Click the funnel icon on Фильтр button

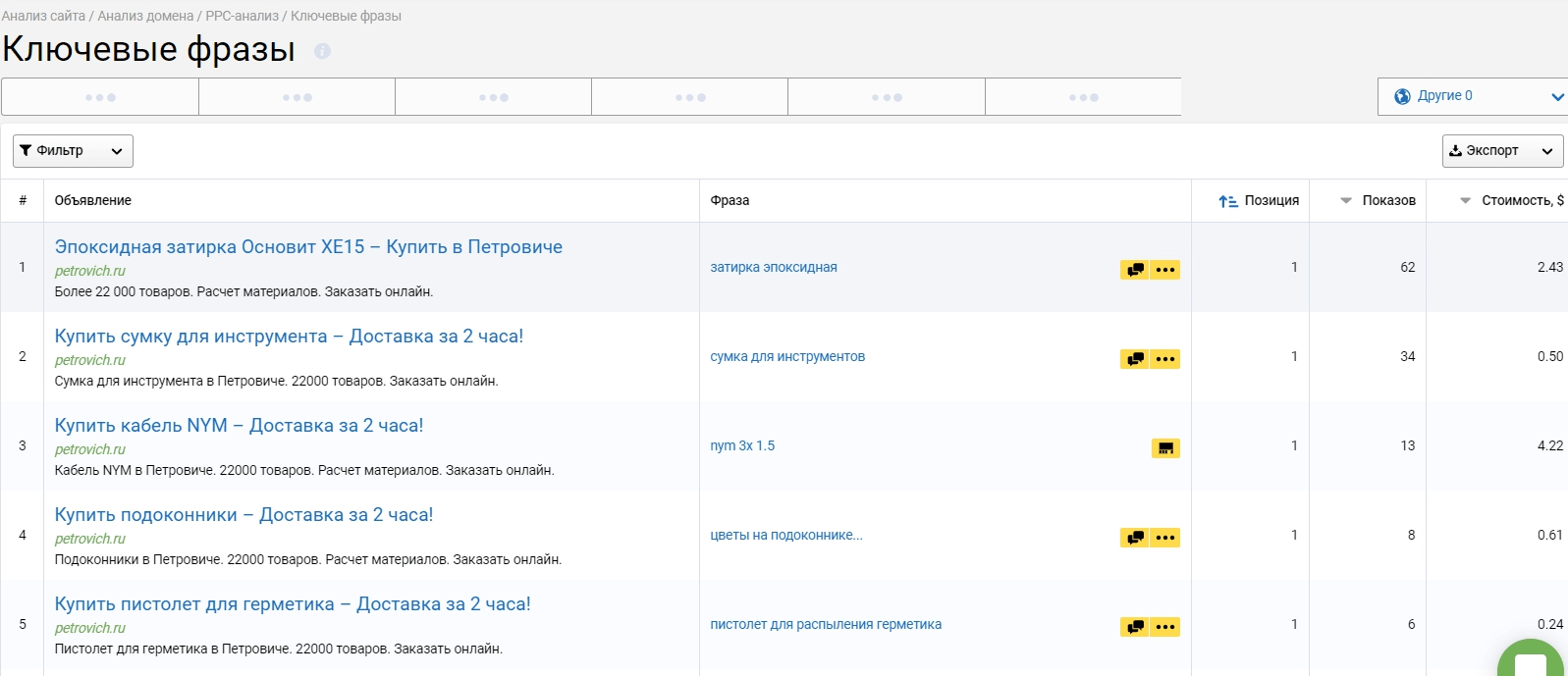point(27,150)
